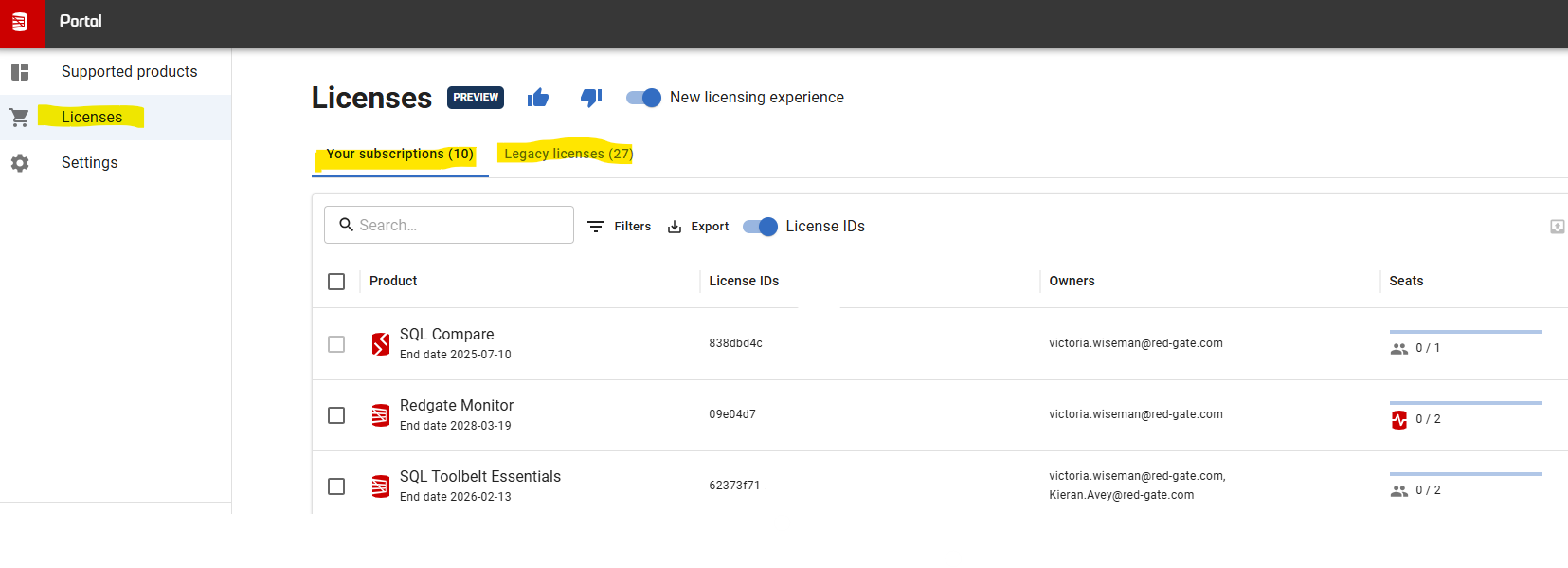
Task: Click the thumbs up feedback icon
Action: point(538,97)
